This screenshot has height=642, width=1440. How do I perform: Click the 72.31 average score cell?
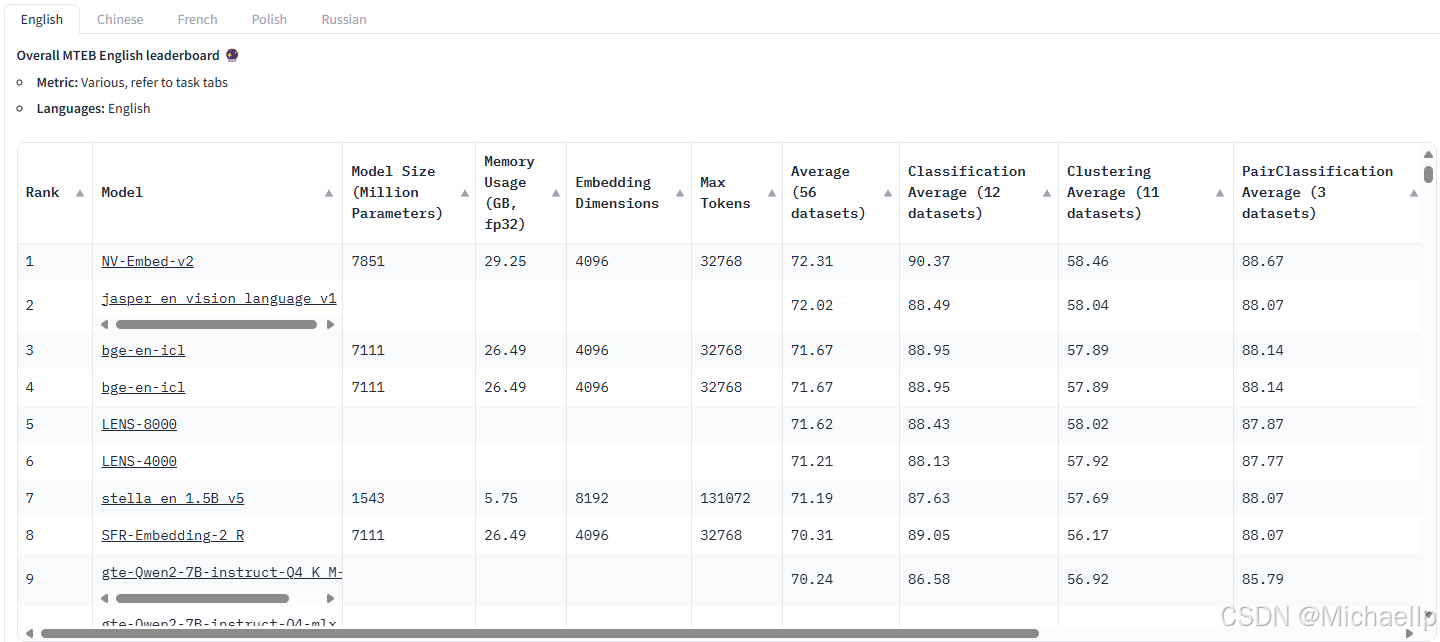[x=811, y=261]
